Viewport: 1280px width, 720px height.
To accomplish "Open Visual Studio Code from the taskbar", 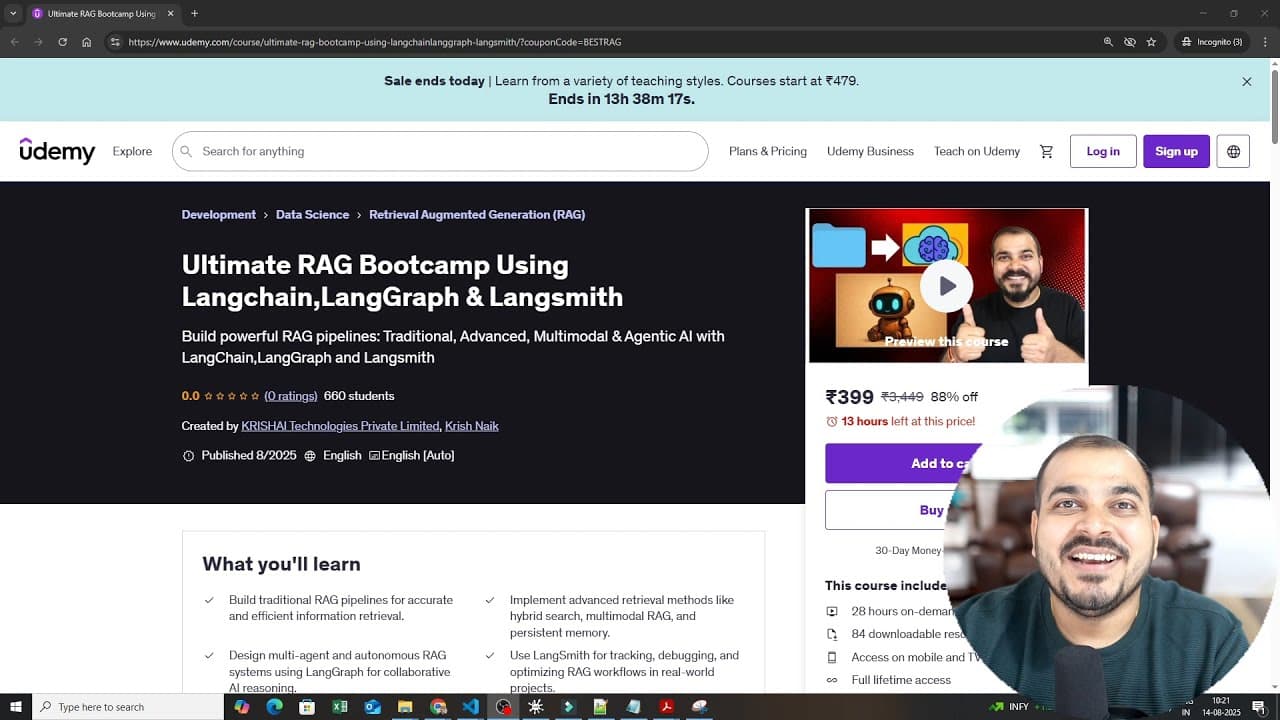I will click(471, 707).
